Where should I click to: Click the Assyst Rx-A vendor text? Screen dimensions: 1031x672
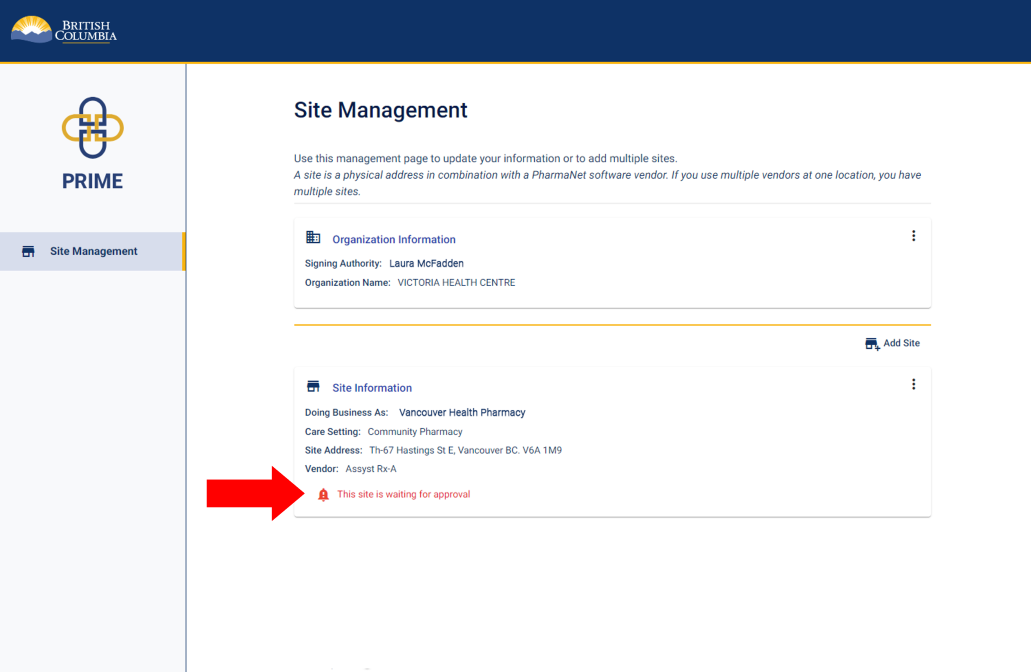(x=370, y=468)
